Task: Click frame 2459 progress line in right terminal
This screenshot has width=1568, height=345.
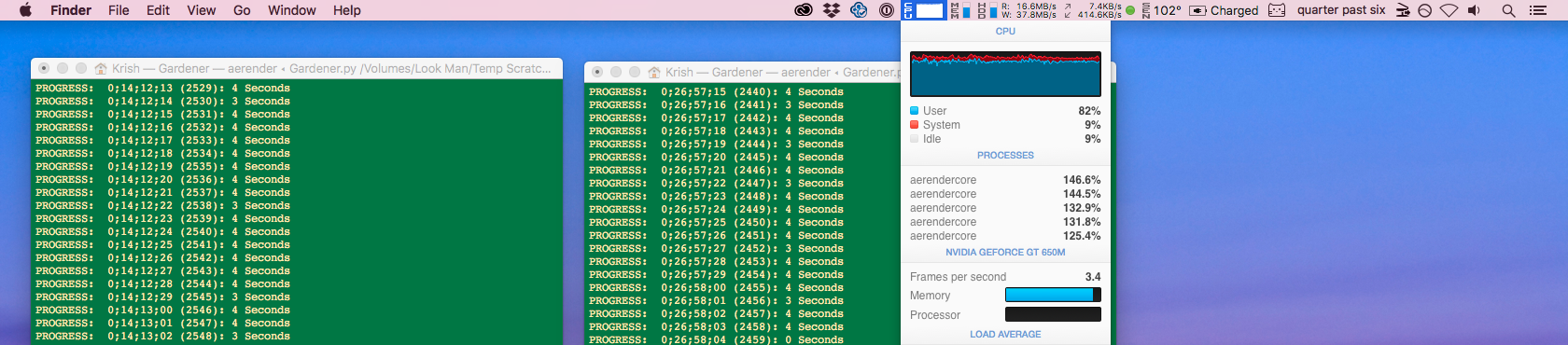Action: (x=716, y=339)
